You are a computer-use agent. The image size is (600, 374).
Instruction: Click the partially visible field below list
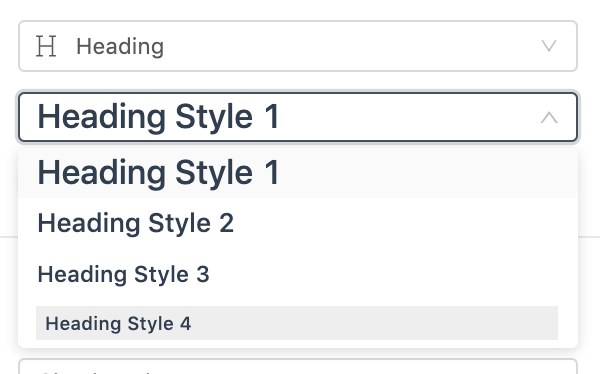click(298, 366)
